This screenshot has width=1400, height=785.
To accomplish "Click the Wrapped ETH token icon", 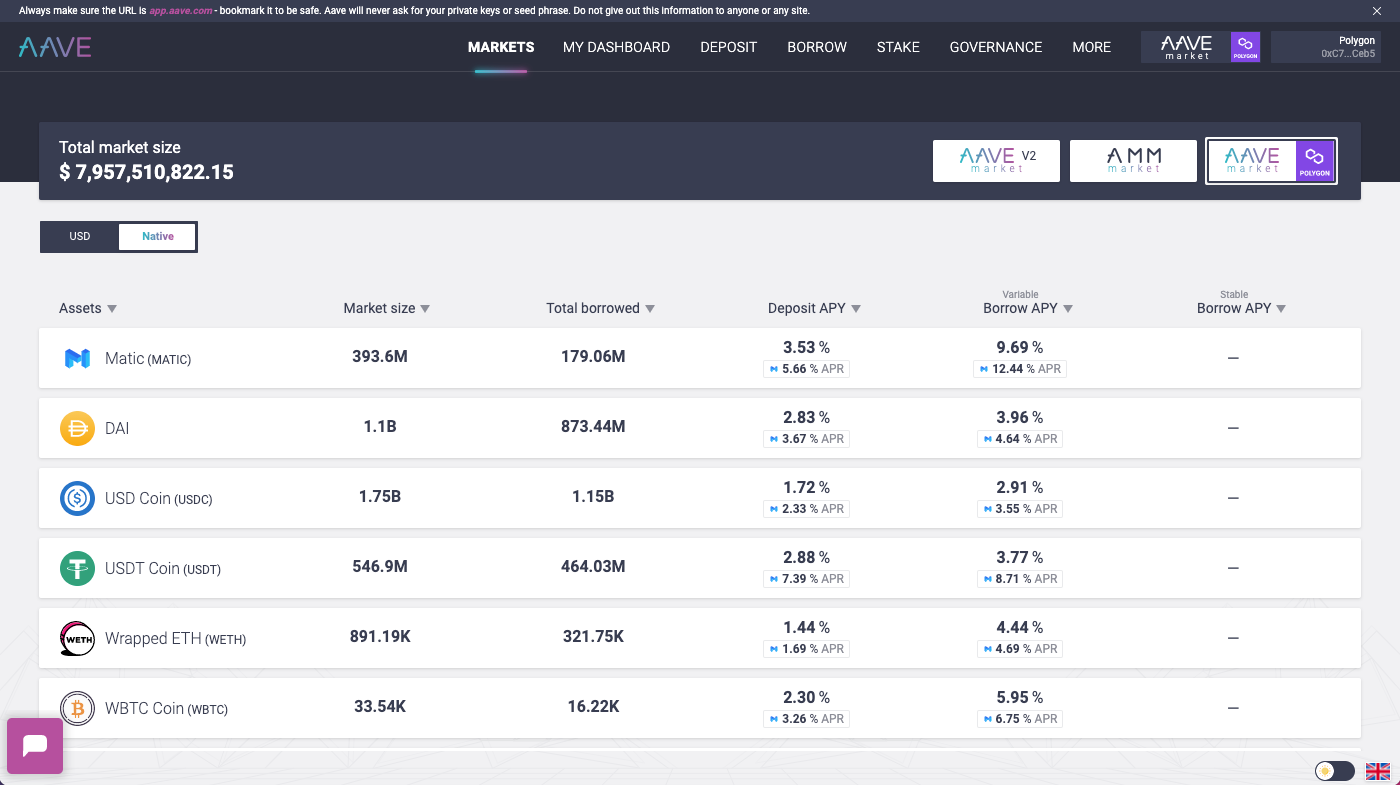I will pyautogui.click(x=77, y=638).
